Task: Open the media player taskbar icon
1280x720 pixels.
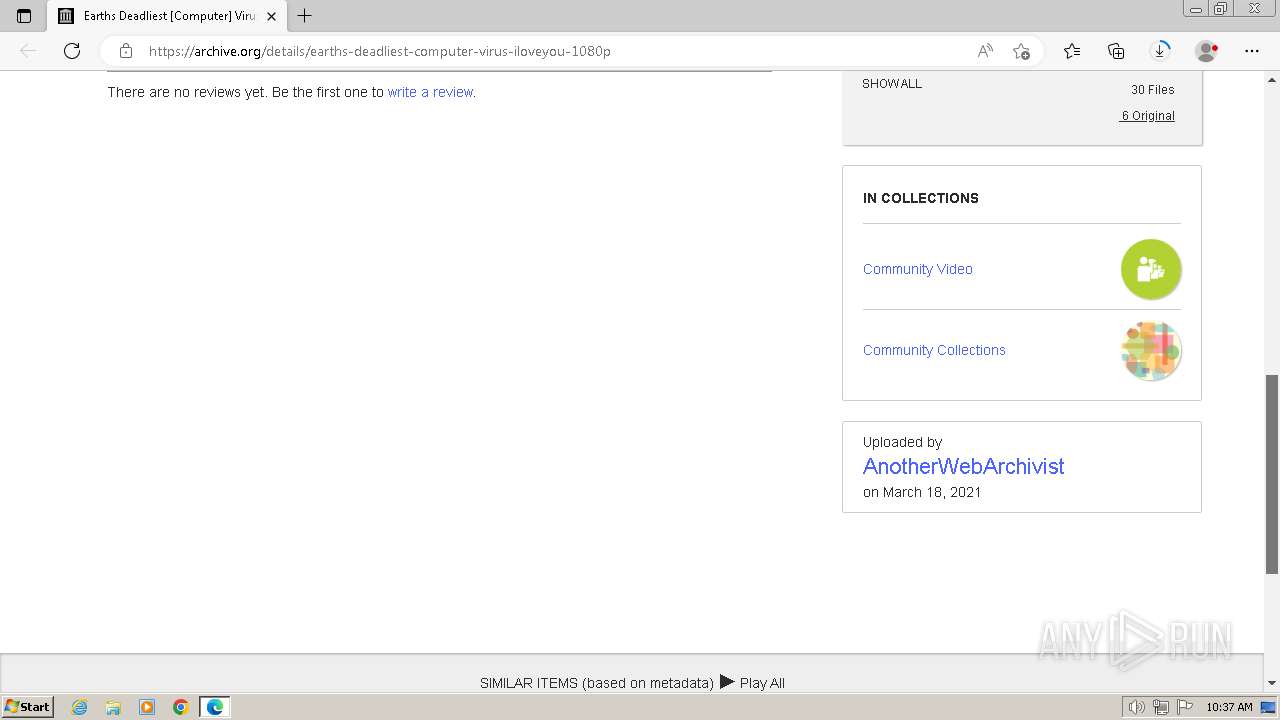Action: click(x=147, y=707)
